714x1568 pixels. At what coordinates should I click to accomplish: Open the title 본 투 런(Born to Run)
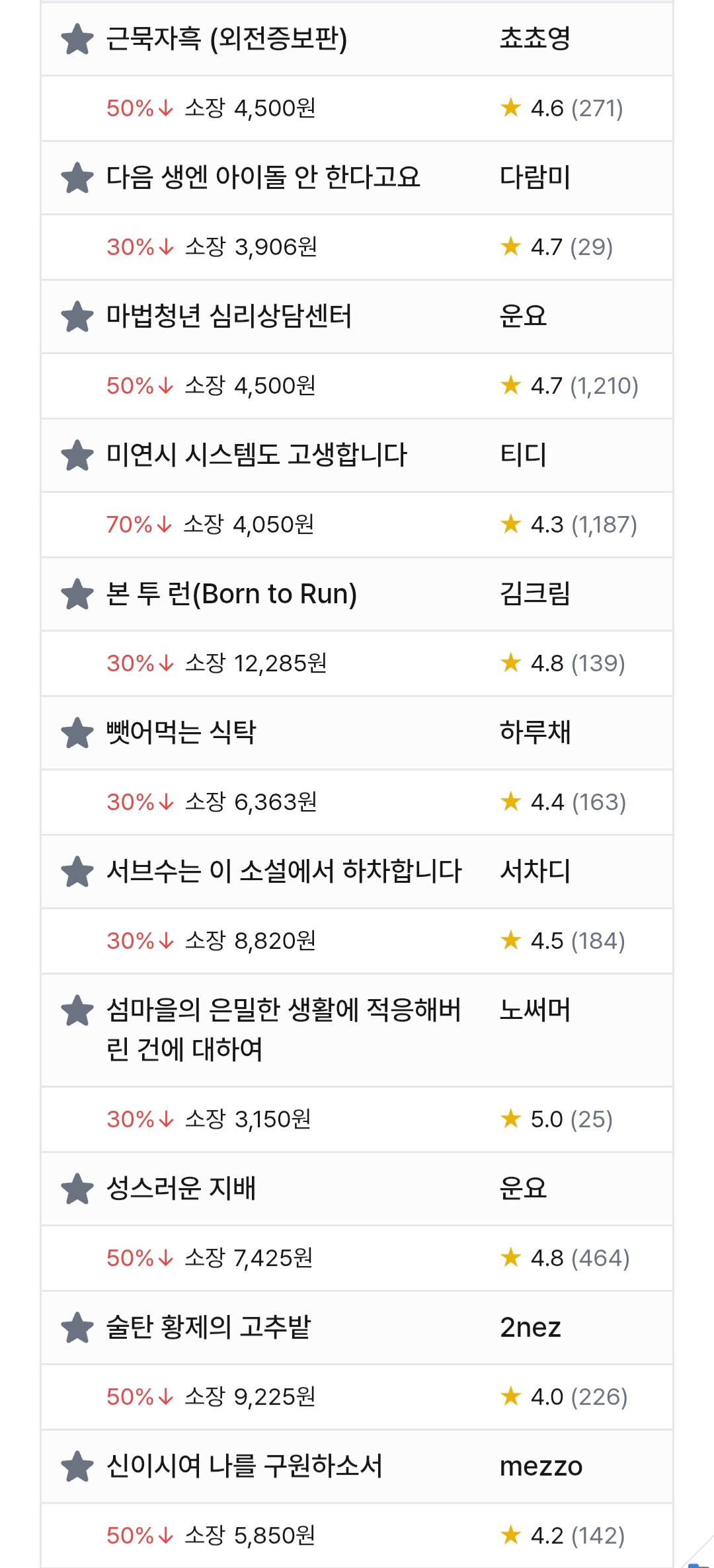[231, 593]
